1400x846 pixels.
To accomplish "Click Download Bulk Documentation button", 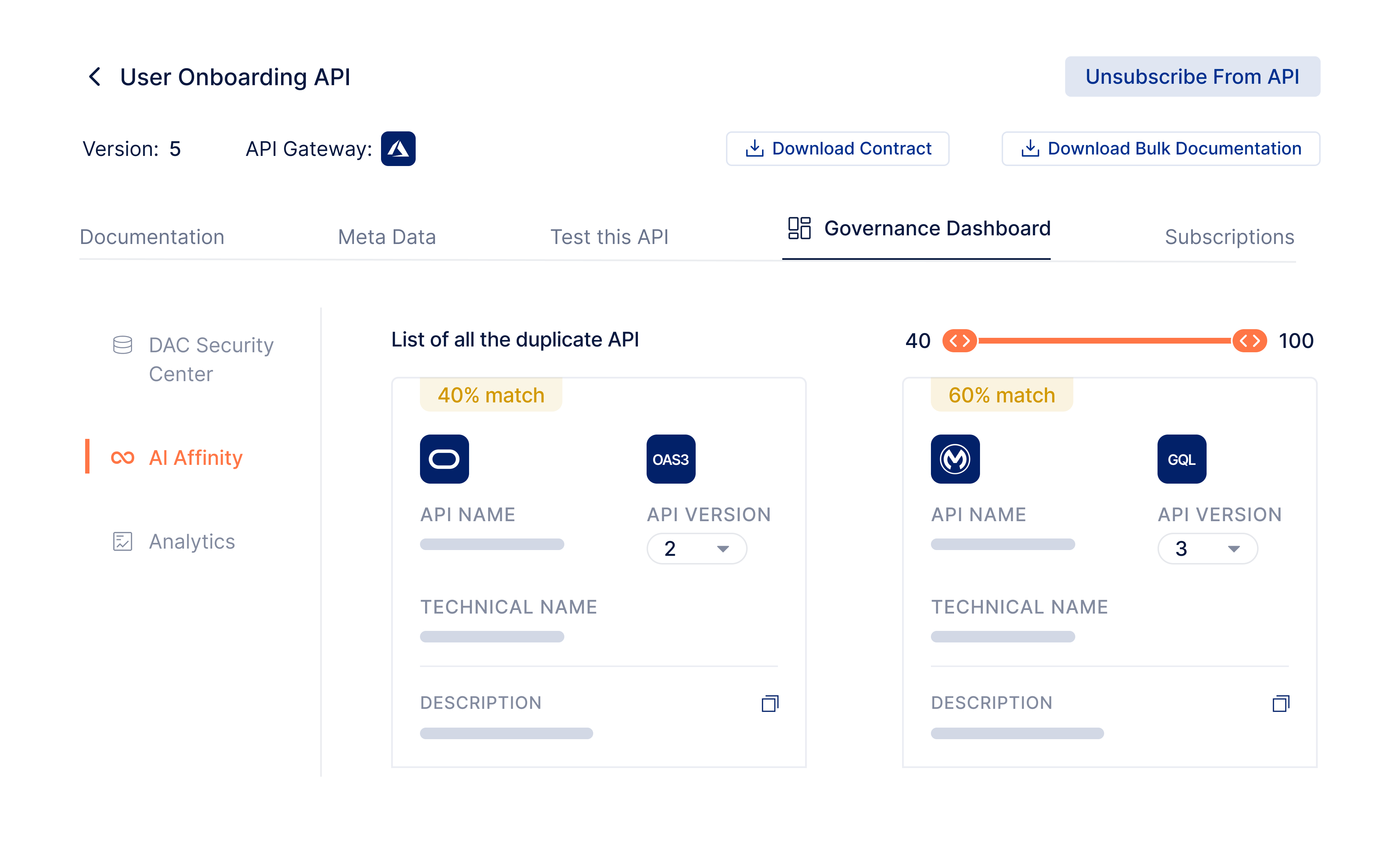I will click(1161, 149).
